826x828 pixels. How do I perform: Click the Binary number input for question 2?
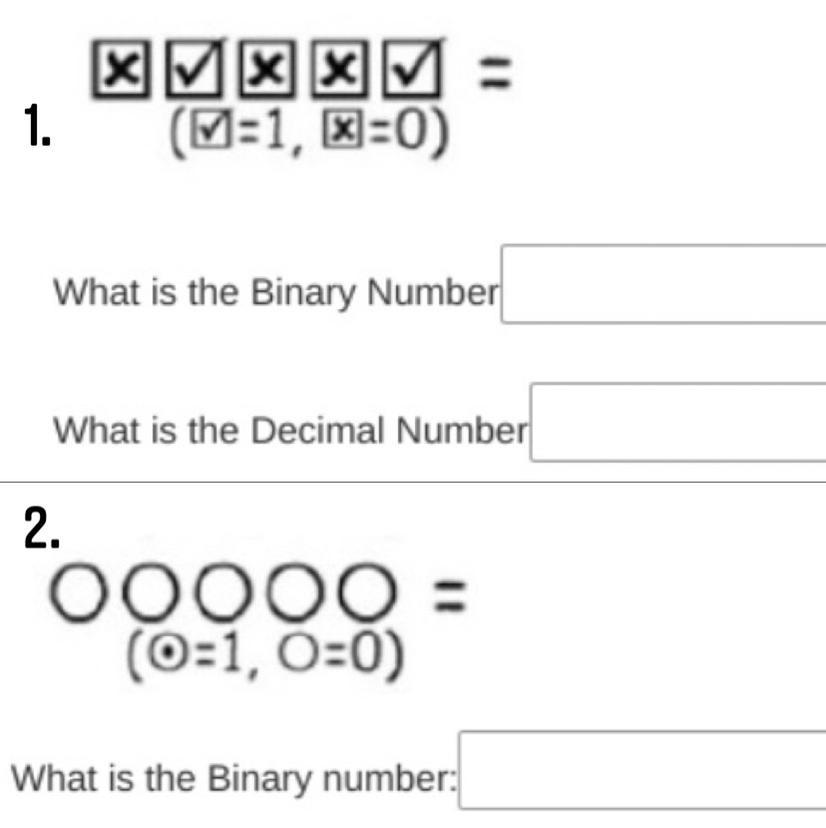pyautogui.click(x=642, y=770)
